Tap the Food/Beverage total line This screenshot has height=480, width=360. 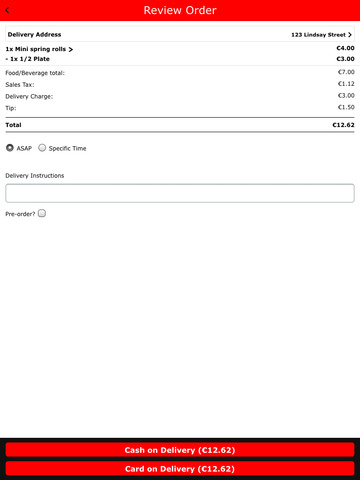click(180, 72)
